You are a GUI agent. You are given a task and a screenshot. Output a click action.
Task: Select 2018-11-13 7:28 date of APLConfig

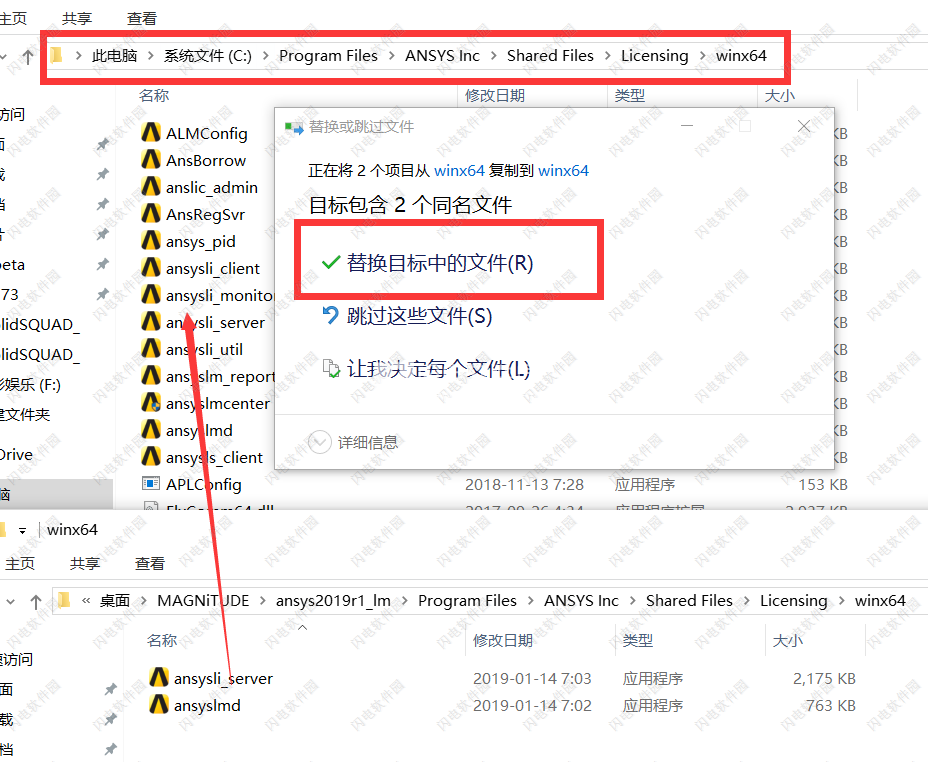pos(524,485)
